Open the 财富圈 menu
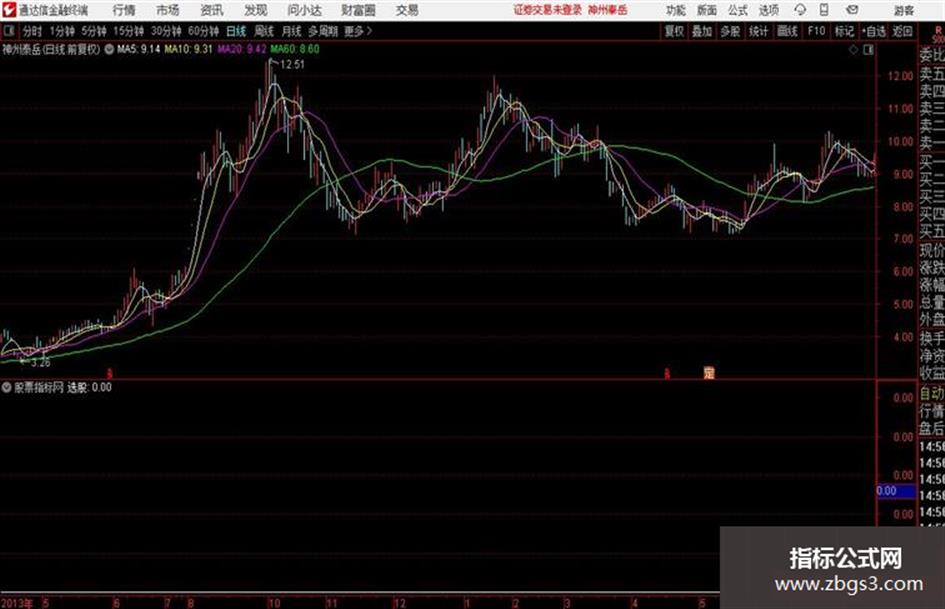Screen dimensions: 945x609 358,10
